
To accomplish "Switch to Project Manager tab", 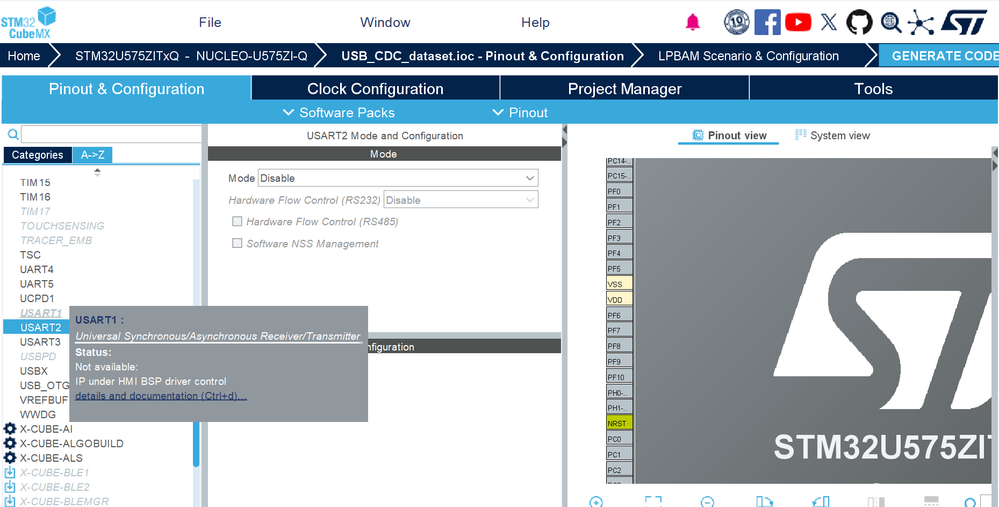I will tap(624, 89).
